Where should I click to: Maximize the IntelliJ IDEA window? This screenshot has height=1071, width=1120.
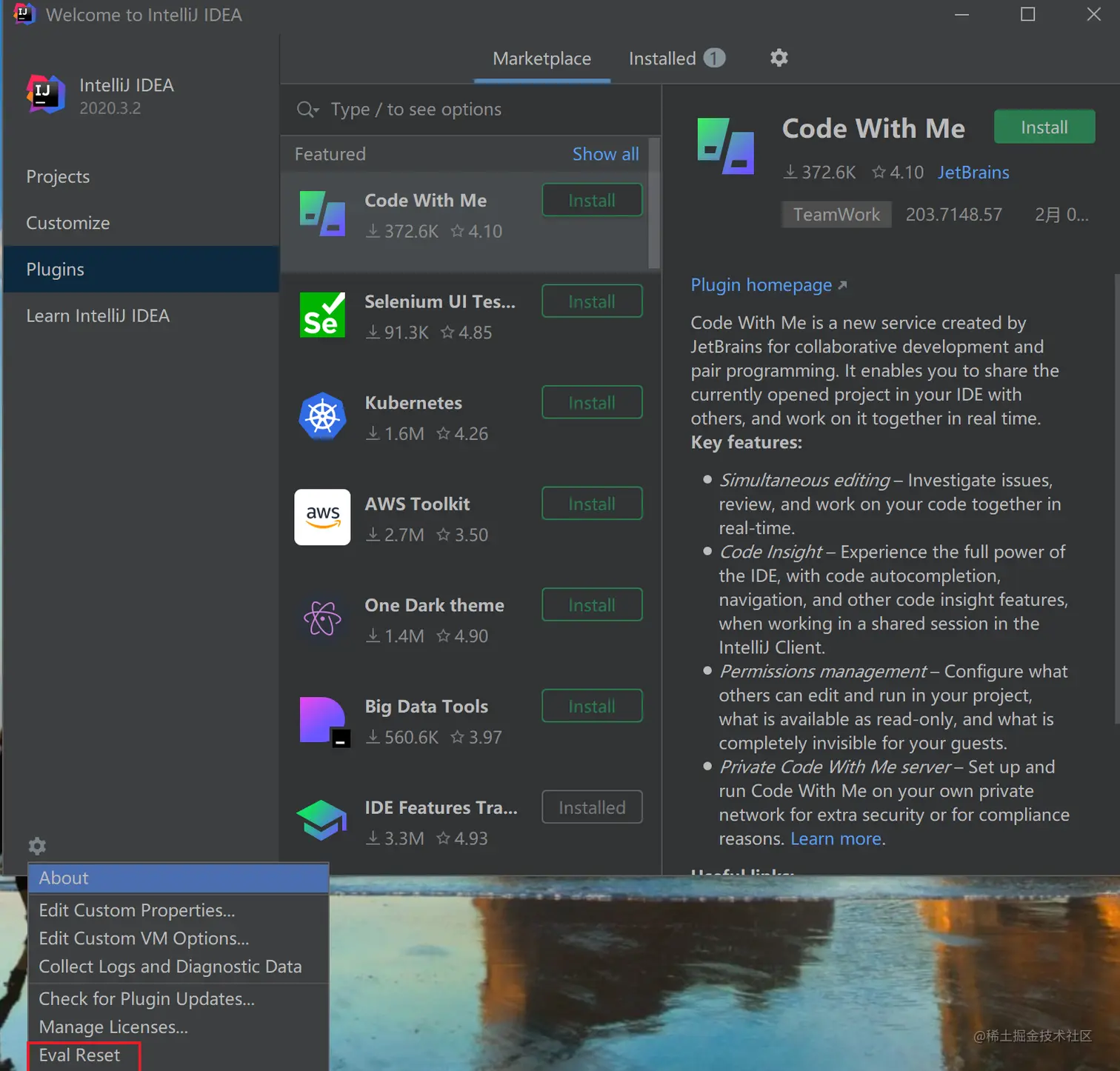[x=1027, y=14]
